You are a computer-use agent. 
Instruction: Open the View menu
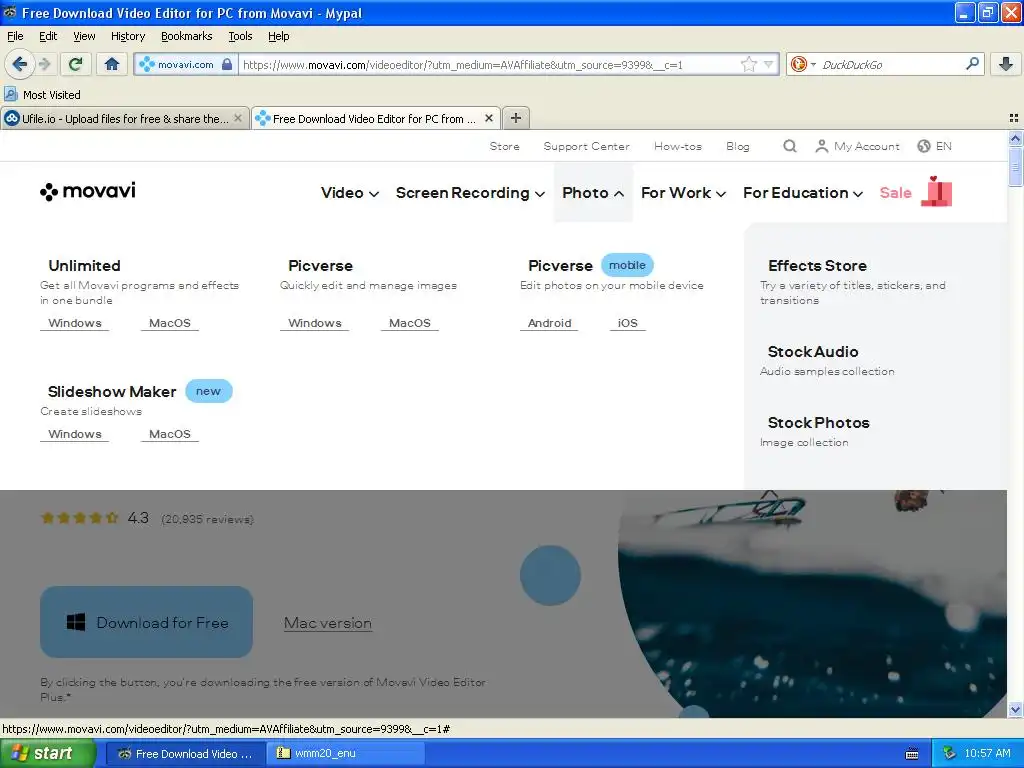pos(84,36)
